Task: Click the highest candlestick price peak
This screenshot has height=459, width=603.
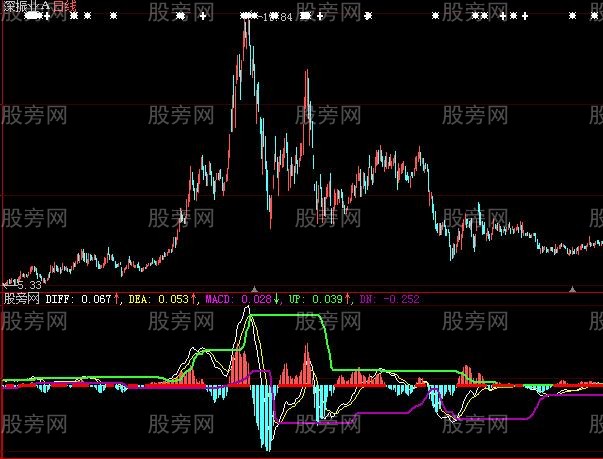Action: (x=246, y=22)
